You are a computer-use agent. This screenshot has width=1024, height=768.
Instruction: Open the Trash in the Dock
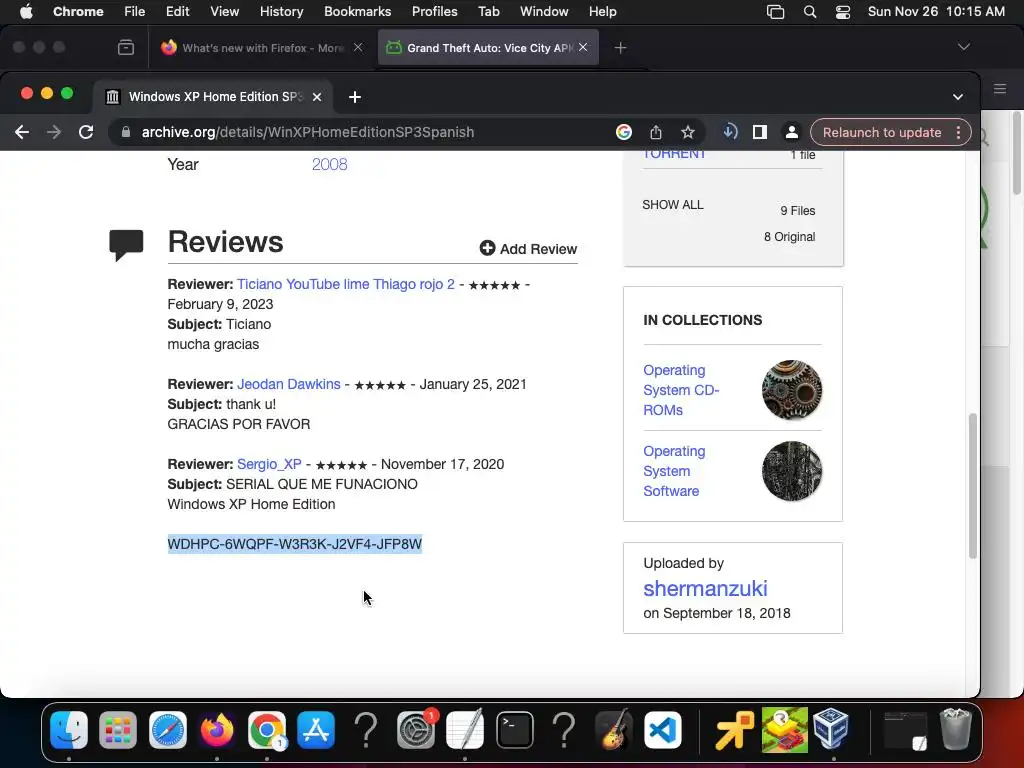point(955,729)
